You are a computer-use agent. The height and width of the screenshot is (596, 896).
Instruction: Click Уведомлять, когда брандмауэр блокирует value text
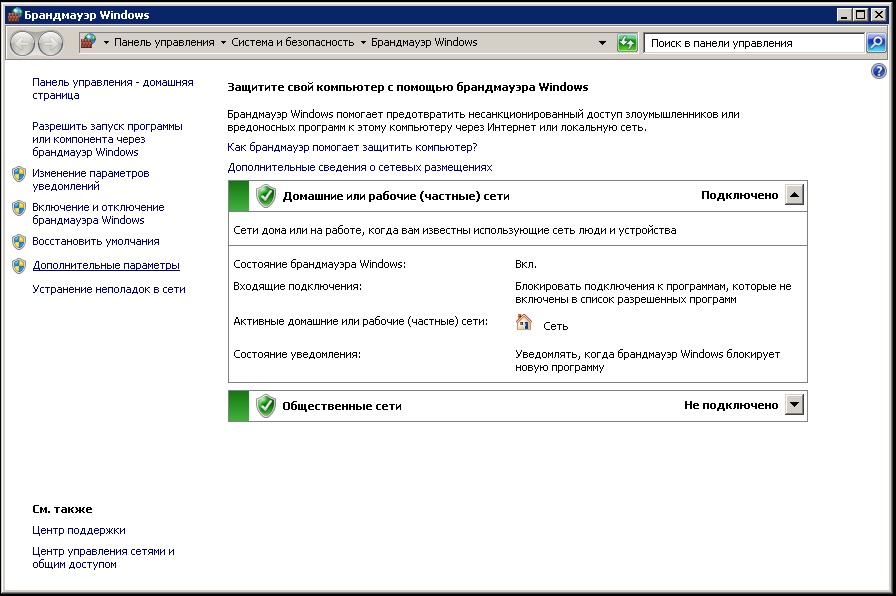[x=647, y=361]
